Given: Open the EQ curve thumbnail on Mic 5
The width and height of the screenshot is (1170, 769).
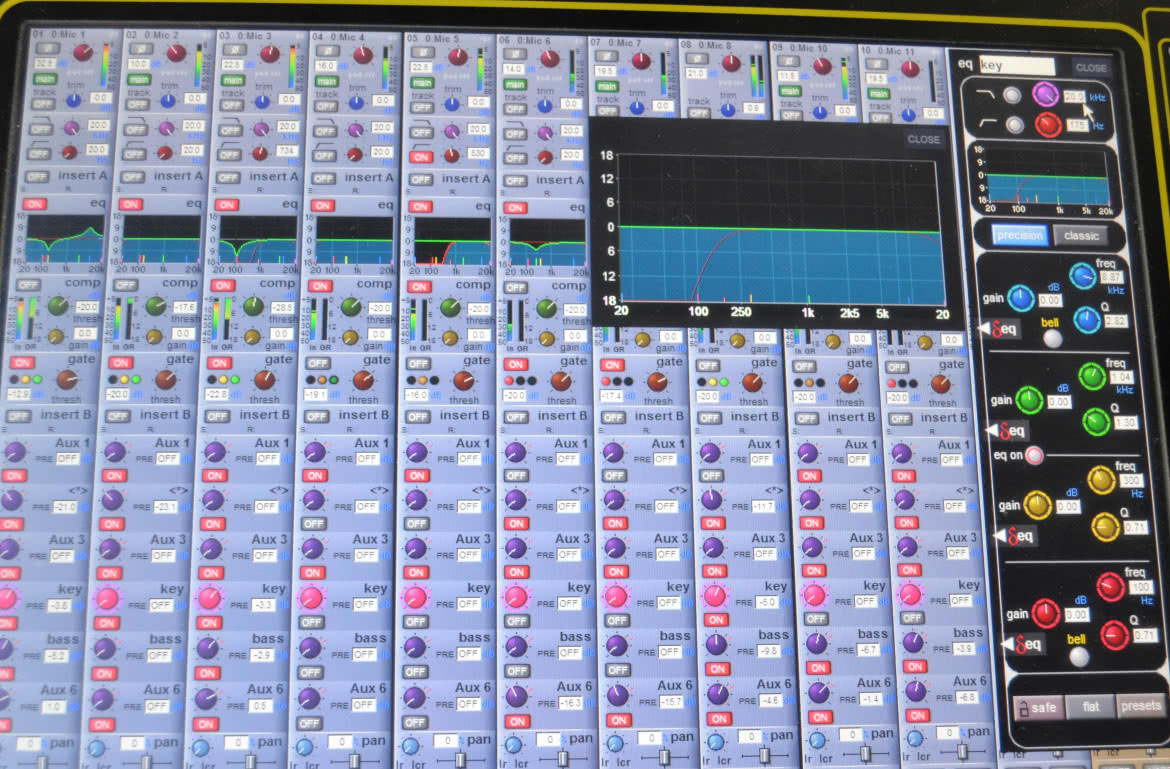Looking at the screenshot, I should click(x=452, y=242).
